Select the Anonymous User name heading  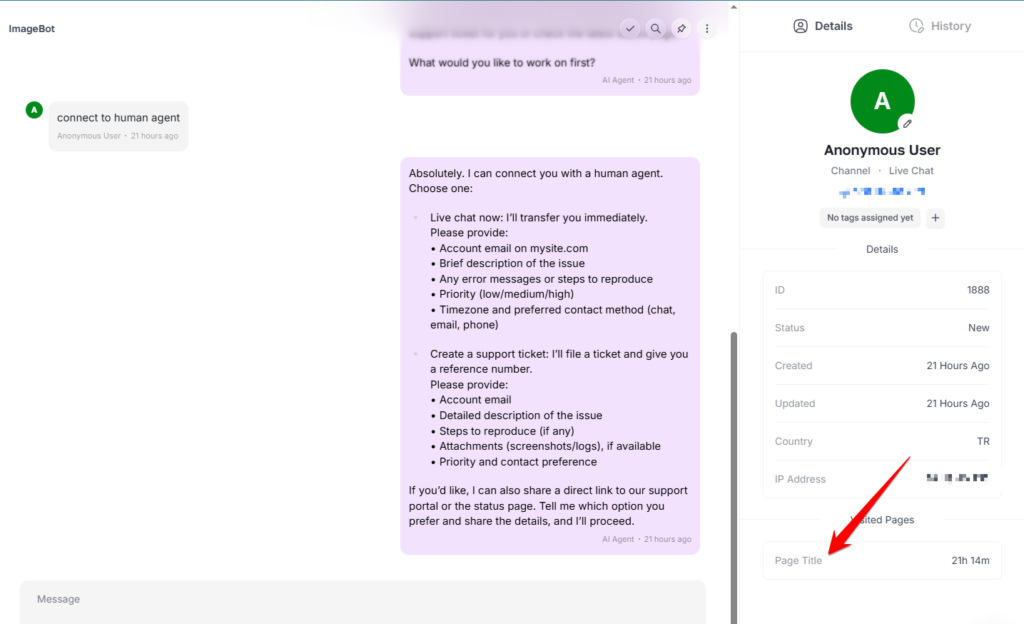[x=881, y=150]
